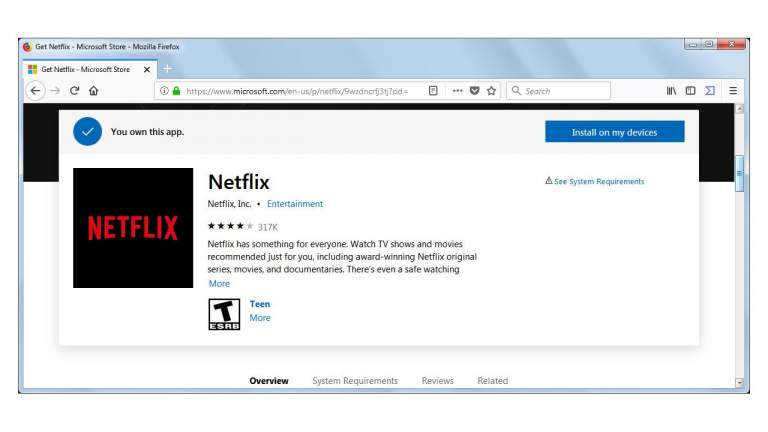
Task: Open the Firefox library icon
Action: coord(671,91)
